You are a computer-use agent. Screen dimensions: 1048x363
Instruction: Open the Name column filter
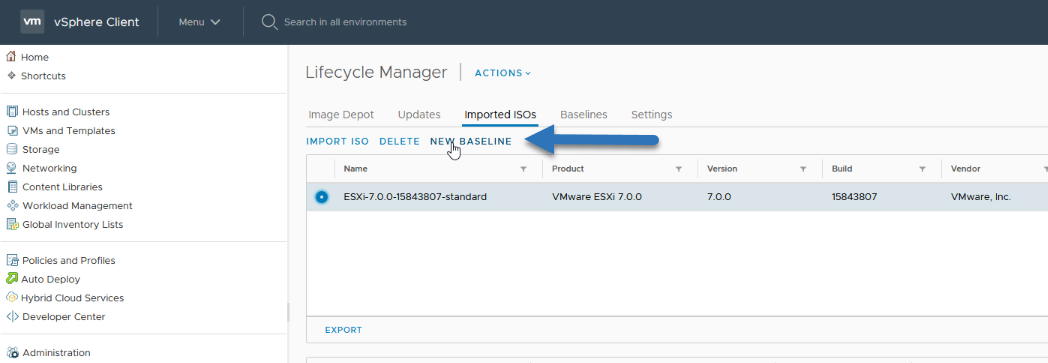click(523, 169)
